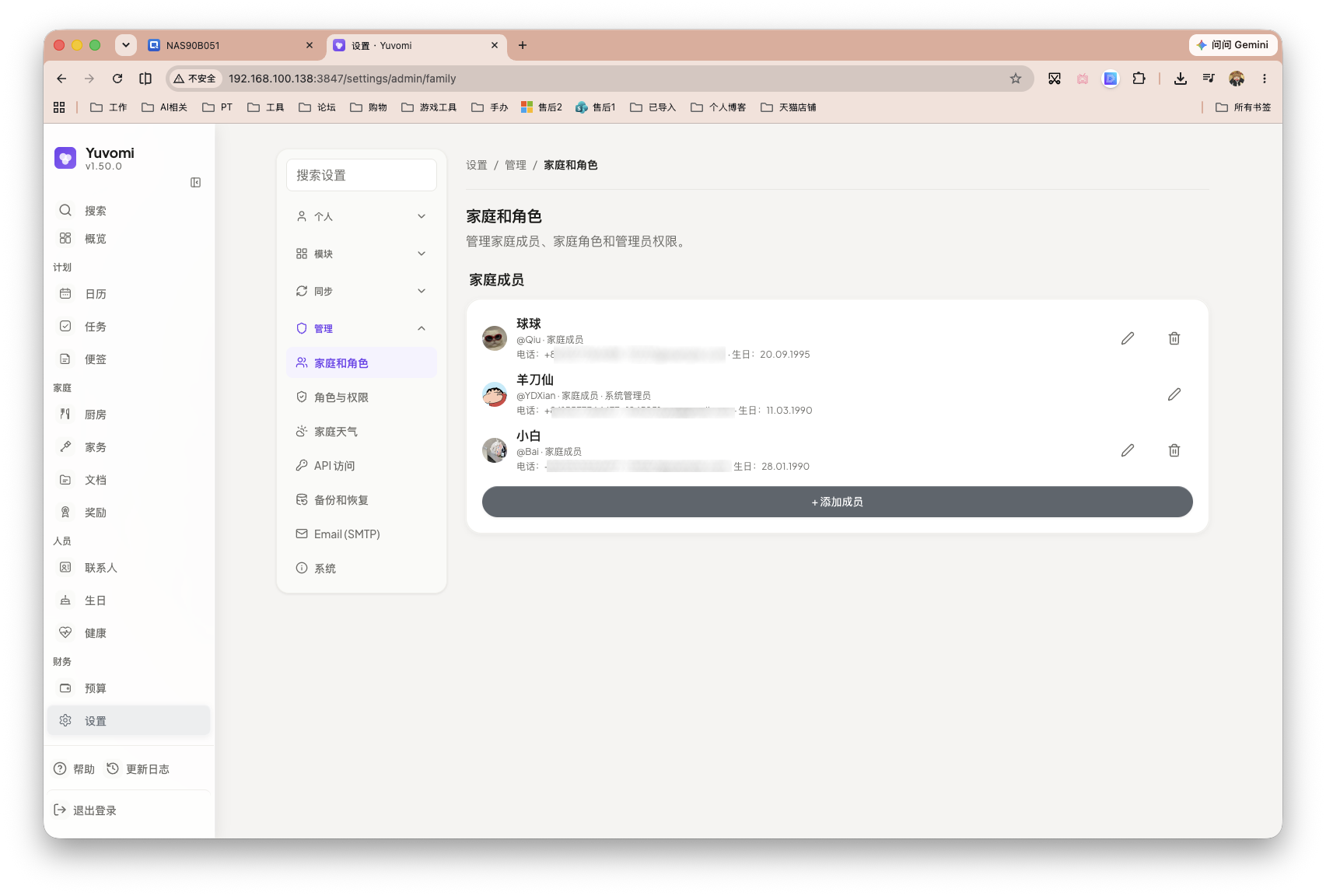Expand the 个人 settings section
This screenshot has height=896, width=1326.
[x=362, y=216]
